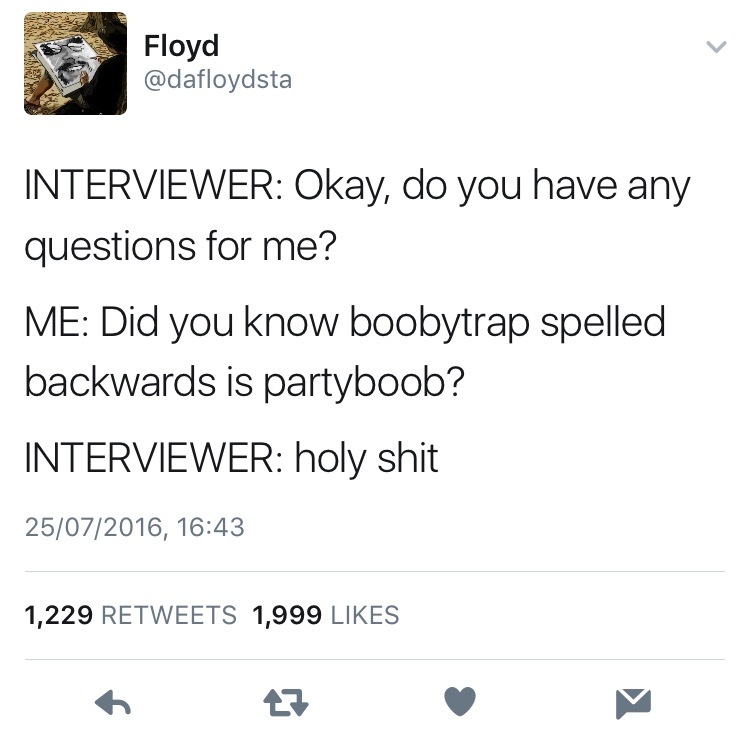This screenshot has width=750, height=730.
Task: Visit the @dafloydsta handle
Action: [x=218, y=80]
